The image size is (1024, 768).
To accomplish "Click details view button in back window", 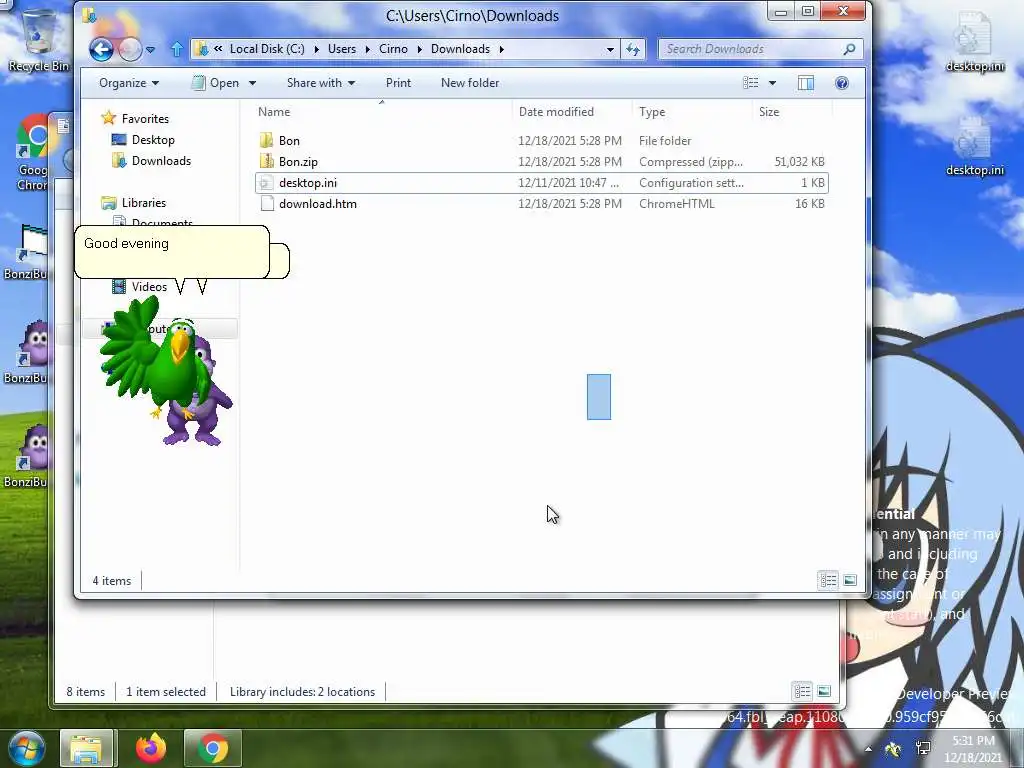I will point(802,691).
